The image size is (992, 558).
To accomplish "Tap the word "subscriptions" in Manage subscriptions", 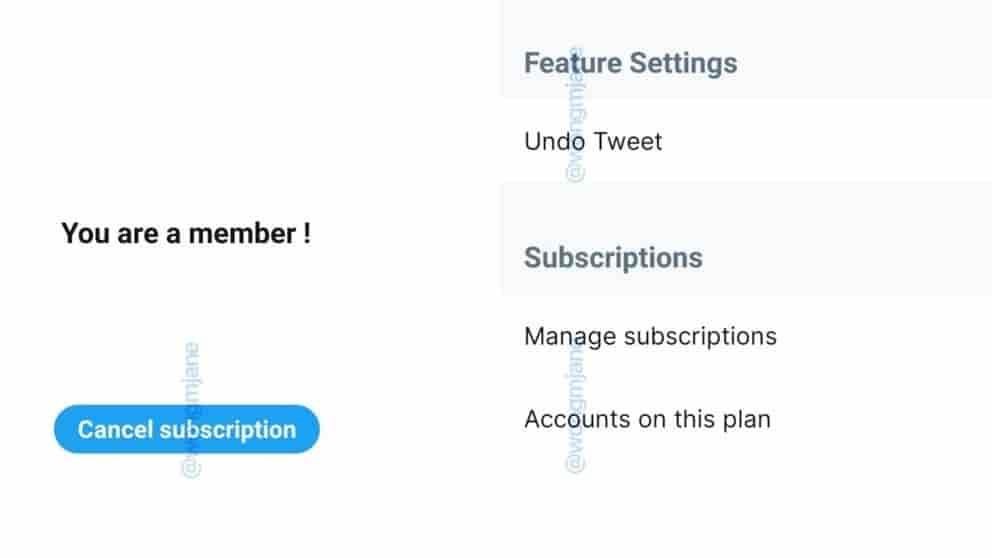I will [699, 335].
